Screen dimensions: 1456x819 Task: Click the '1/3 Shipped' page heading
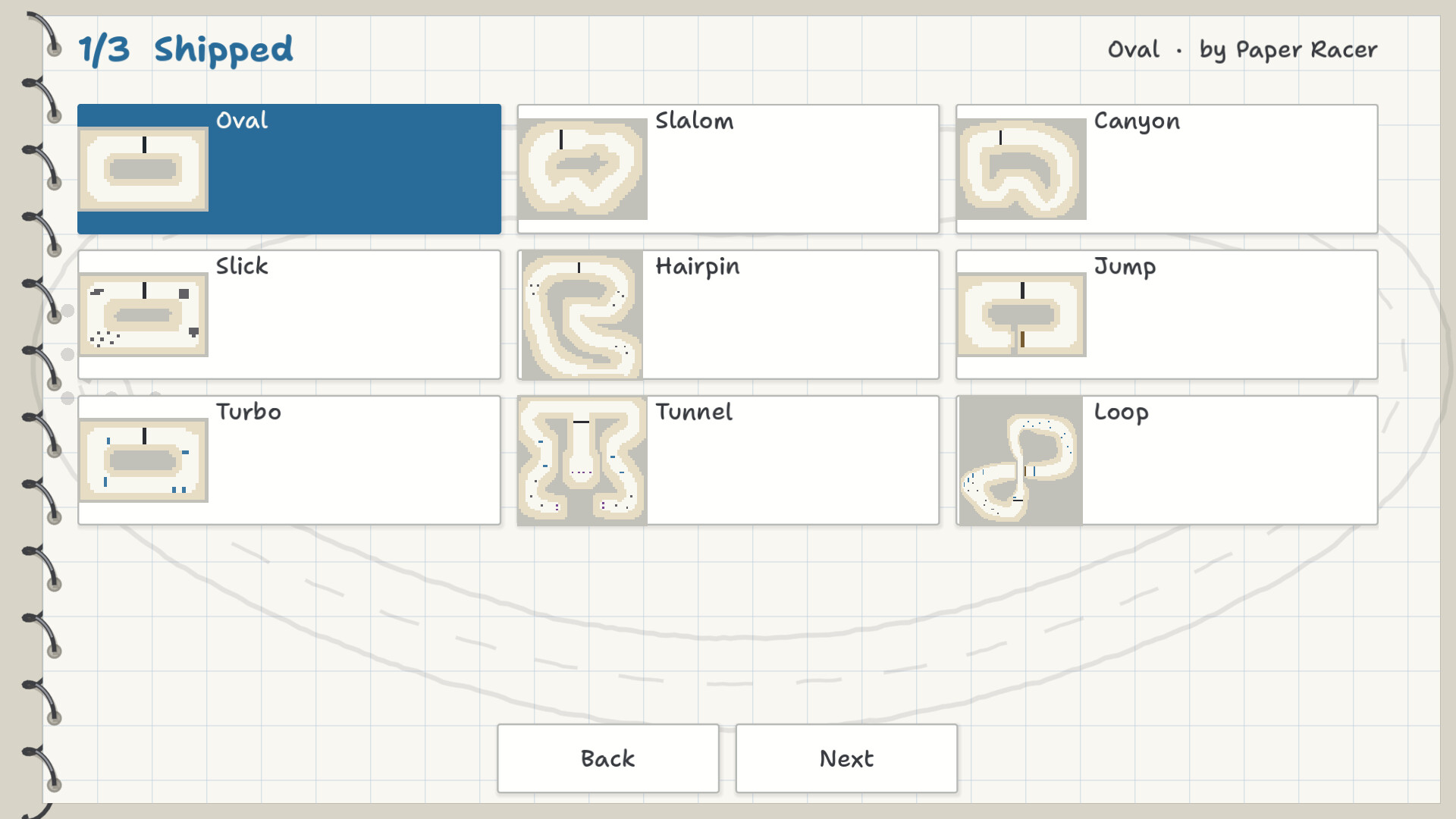186,50
